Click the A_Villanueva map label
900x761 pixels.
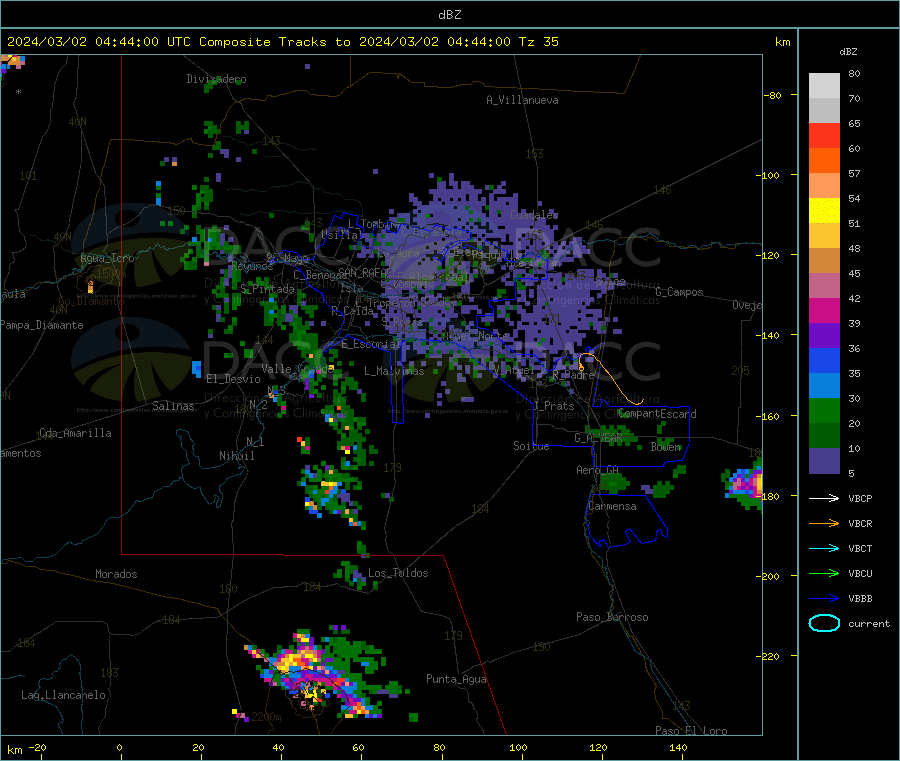point(522,100)
